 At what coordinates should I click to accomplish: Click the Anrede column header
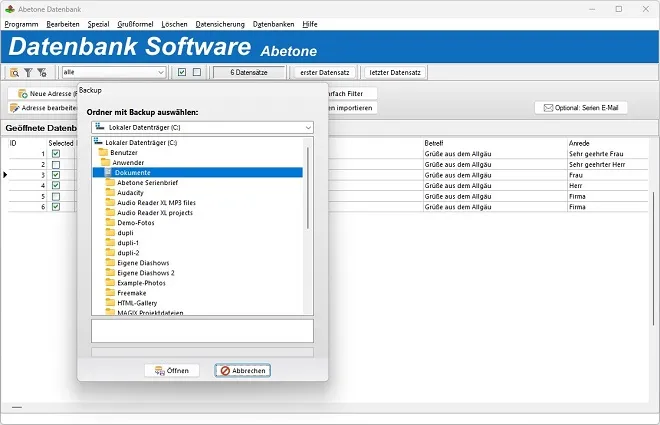tap(579, 143)
